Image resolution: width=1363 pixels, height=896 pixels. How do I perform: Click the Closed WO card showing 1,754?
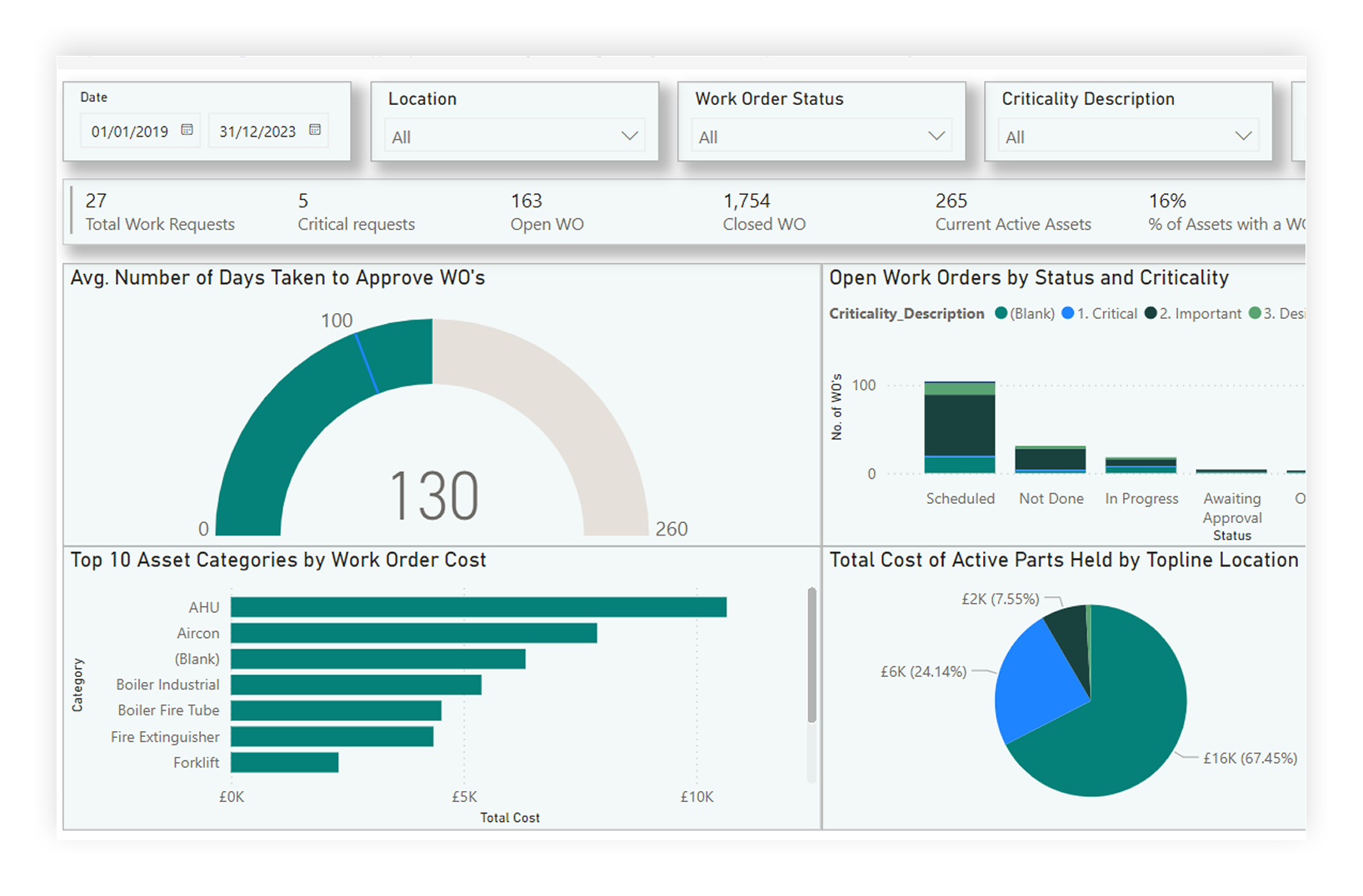pyautogui.click(x=763, y=212)
